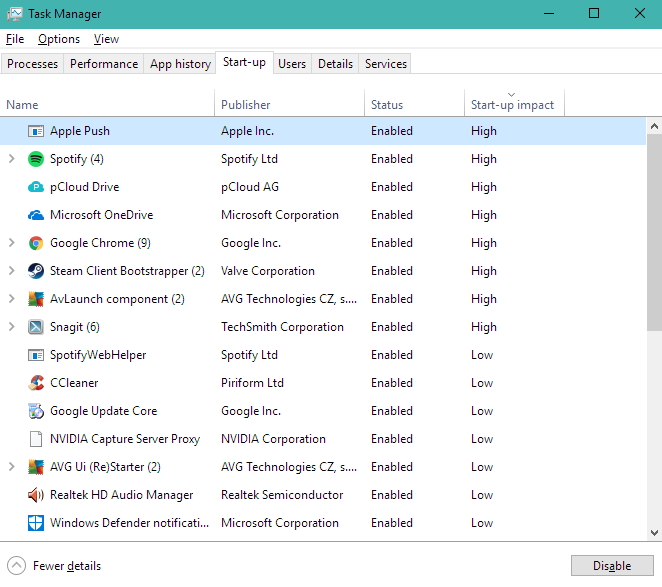662x587 pixels.
Task: Select the Windows Defender notification row name
Action: 129,523
